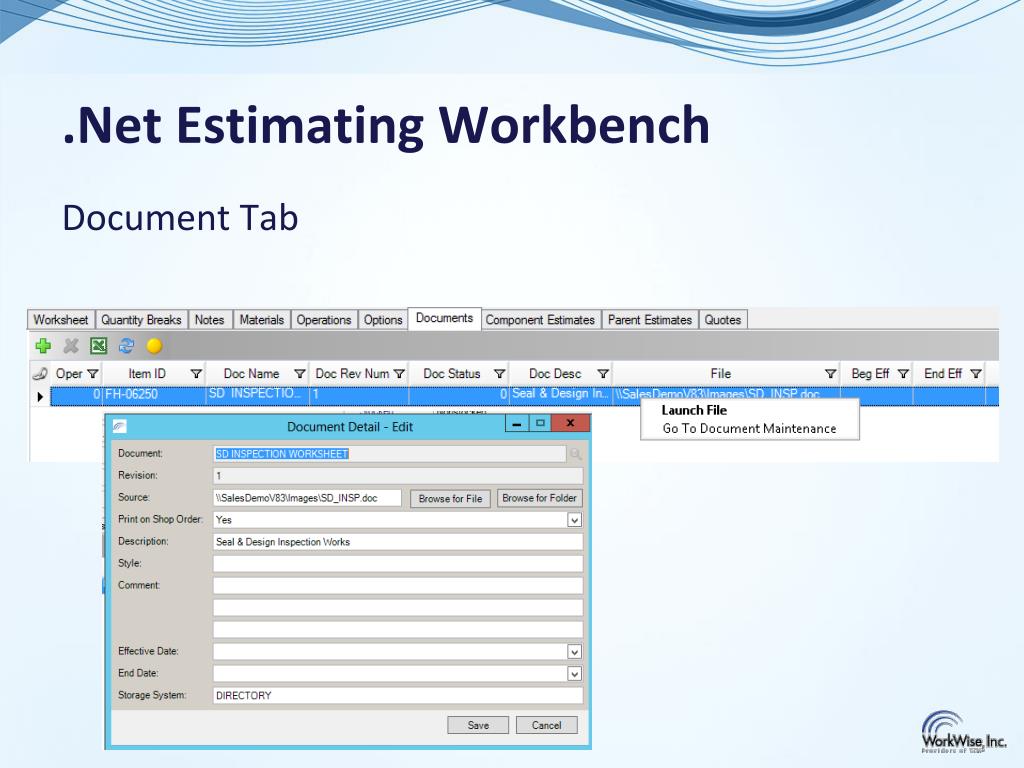Image resolution: width=1024 pixels, height=768 pixels.
Task: Click the paperclip attachment column icon
Action: [x=40, y=374]
